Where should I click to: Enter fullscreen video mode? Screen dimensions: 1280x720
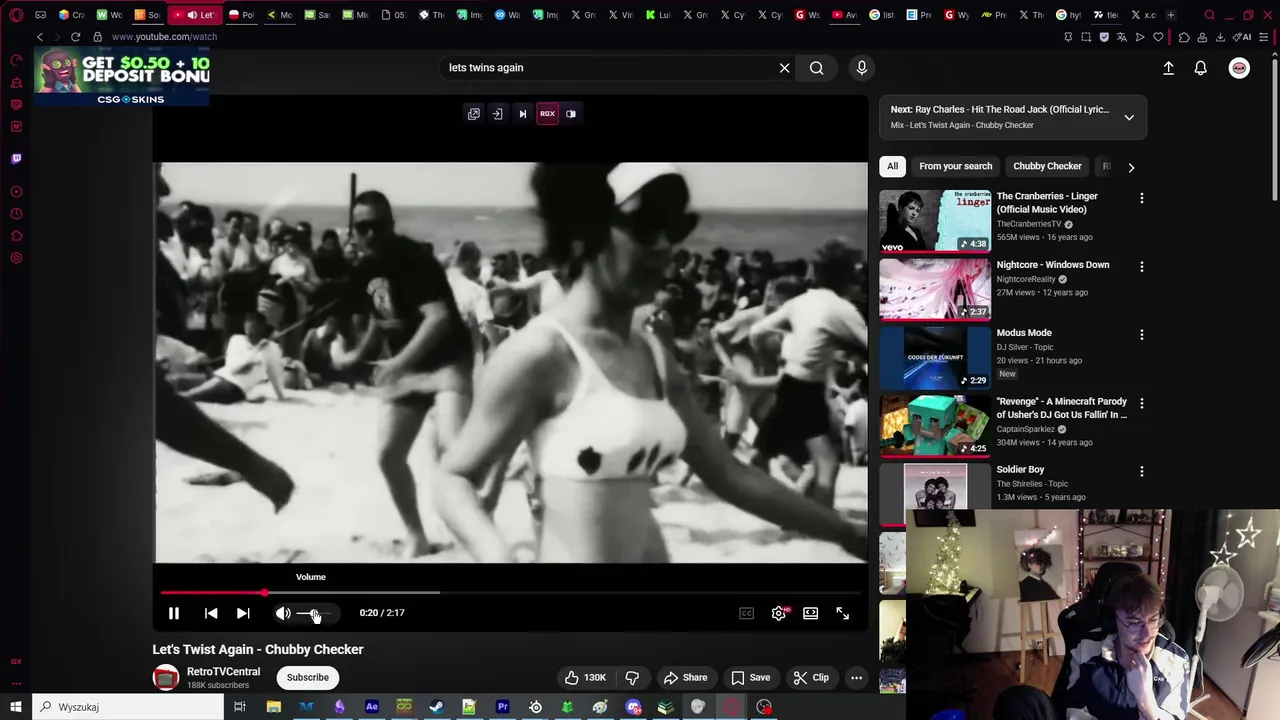point(843,613)
